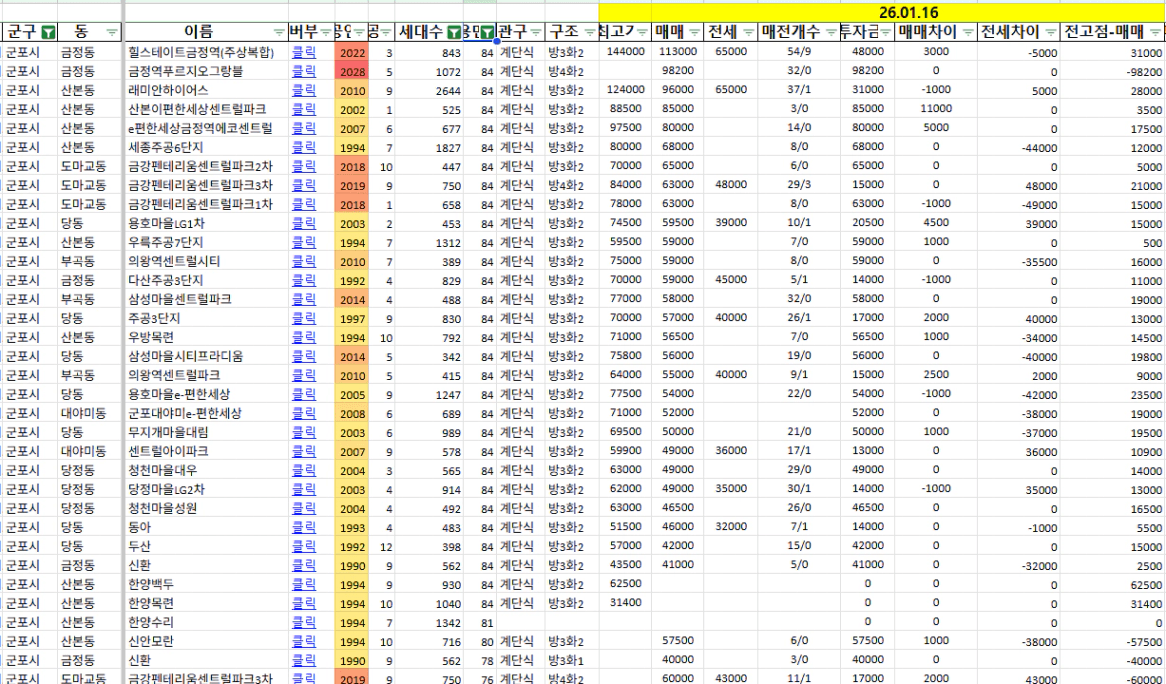Open the 전고점-매매 column filter
Viewport: 1166px width, 684px height.
(x=1156, y=32)
